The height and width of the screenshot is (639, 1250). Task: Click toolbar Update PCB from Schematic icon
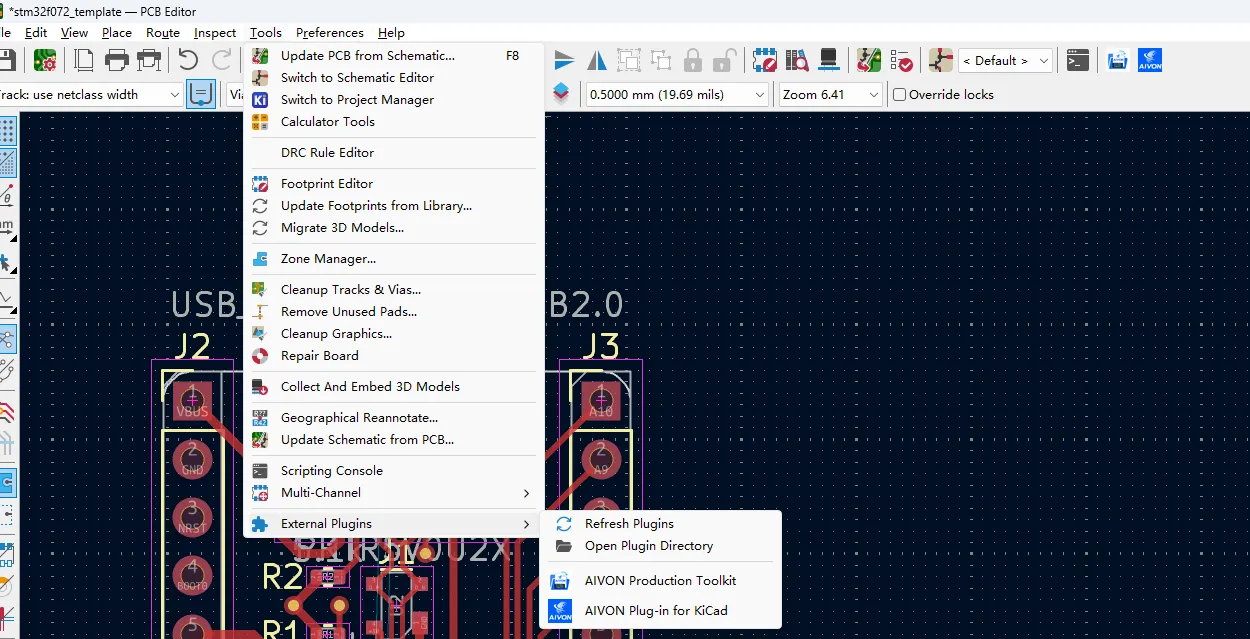[869, 60]
